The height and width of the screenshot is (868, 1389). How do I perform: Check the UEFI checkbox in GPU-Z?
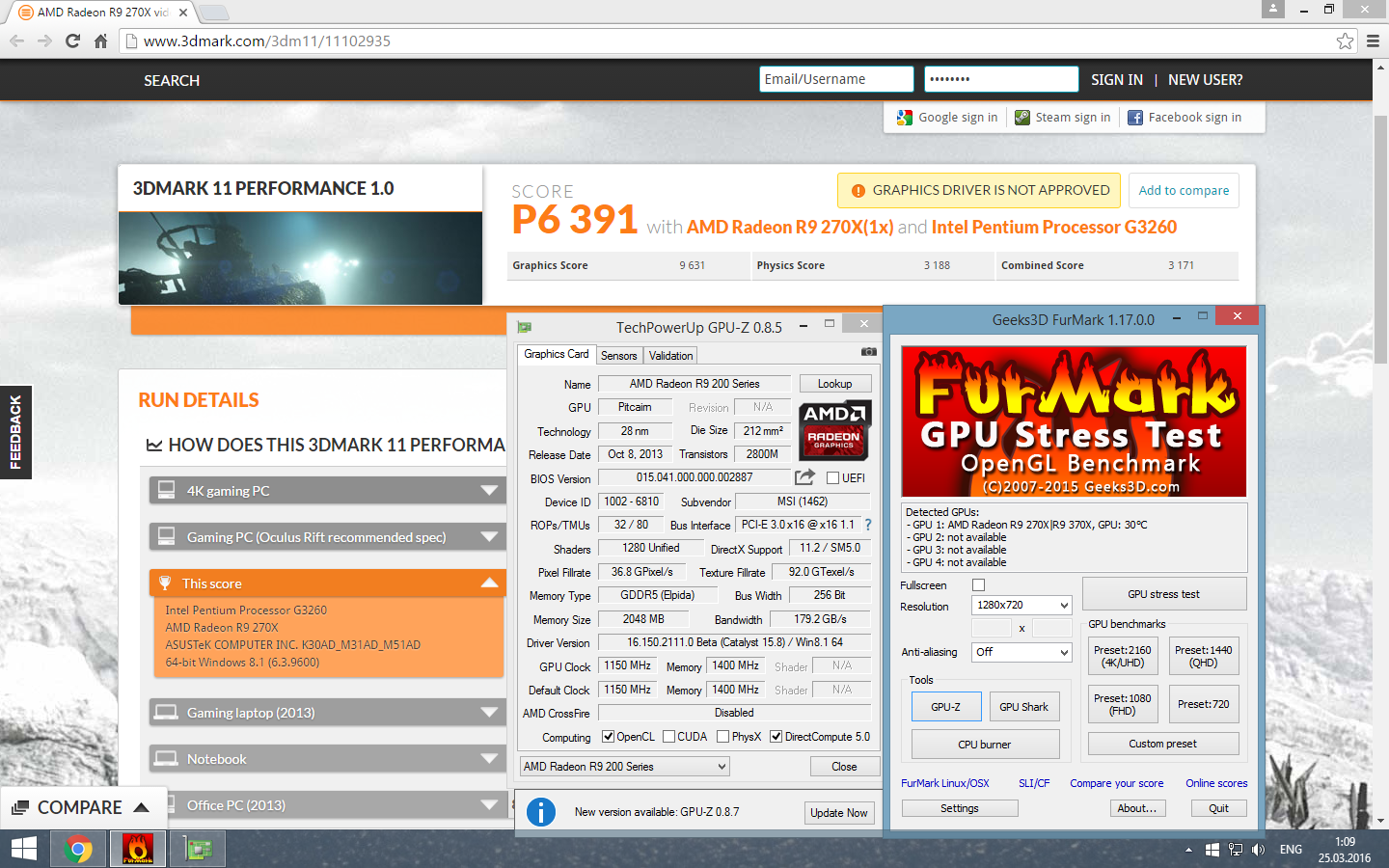coord(833,476)
